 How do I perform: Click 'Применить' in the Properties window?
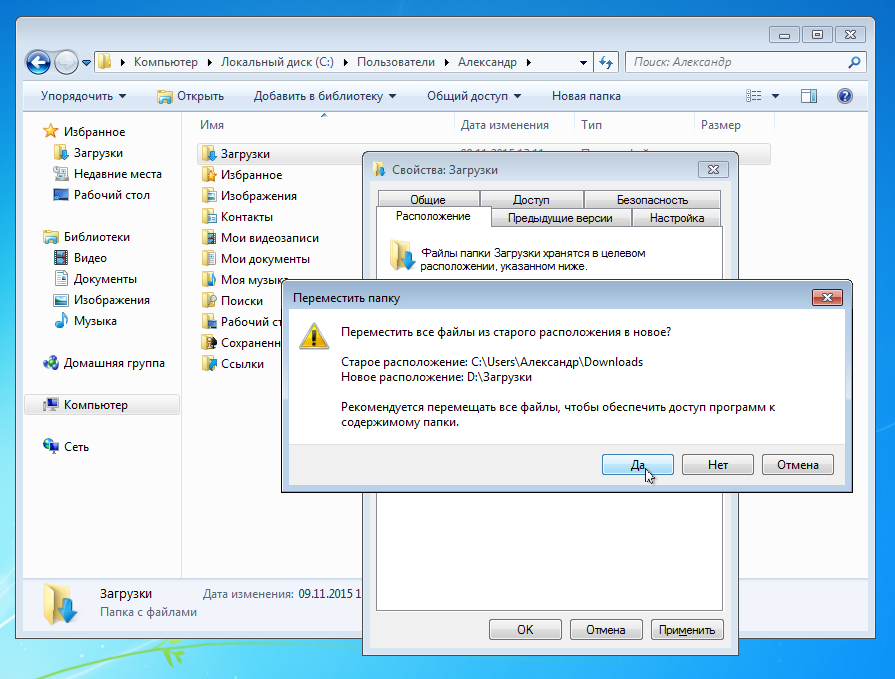(x=687, y=629)
